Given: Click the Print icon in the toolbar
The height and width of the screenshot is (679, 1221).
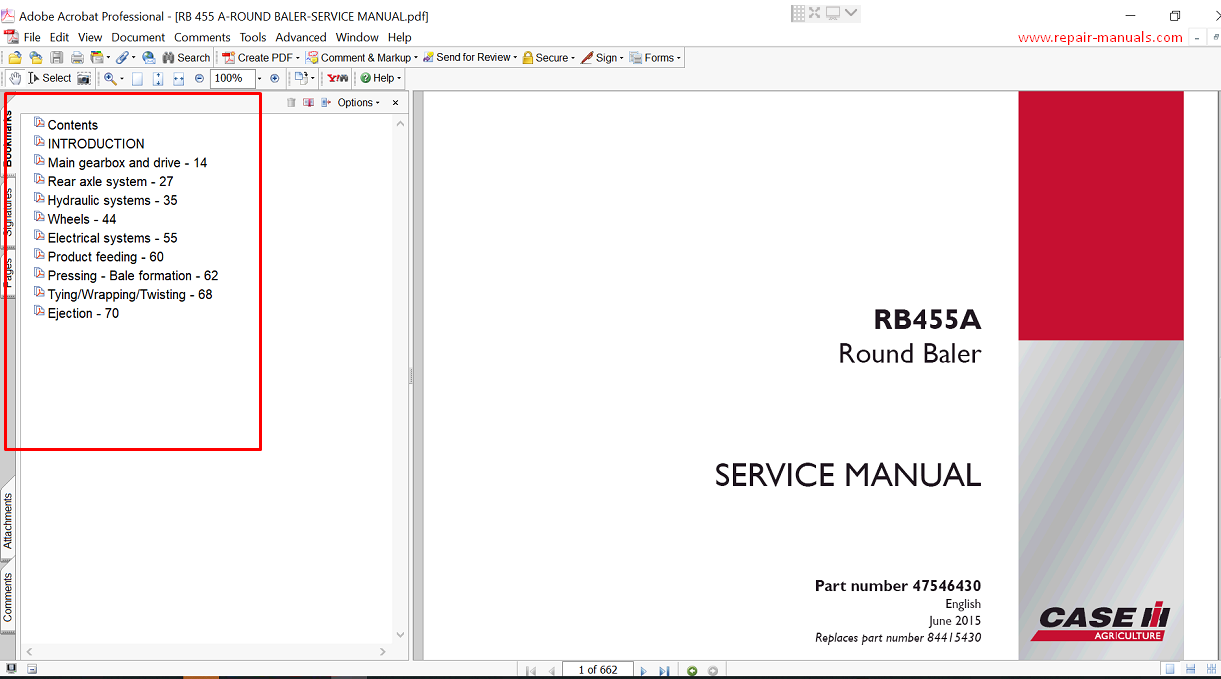Looking at the screenshot, I should coord(77,58).
